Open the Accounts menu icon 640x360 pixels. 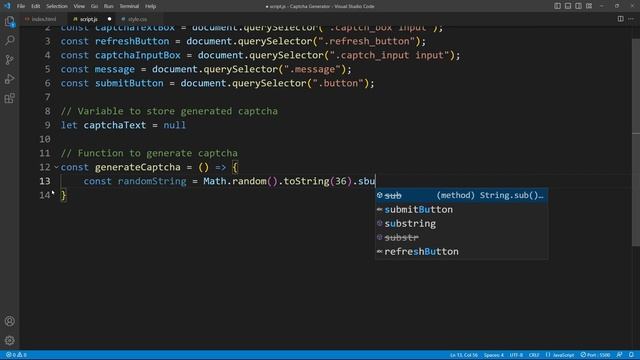pyautogui.click(x=9, y=321)
